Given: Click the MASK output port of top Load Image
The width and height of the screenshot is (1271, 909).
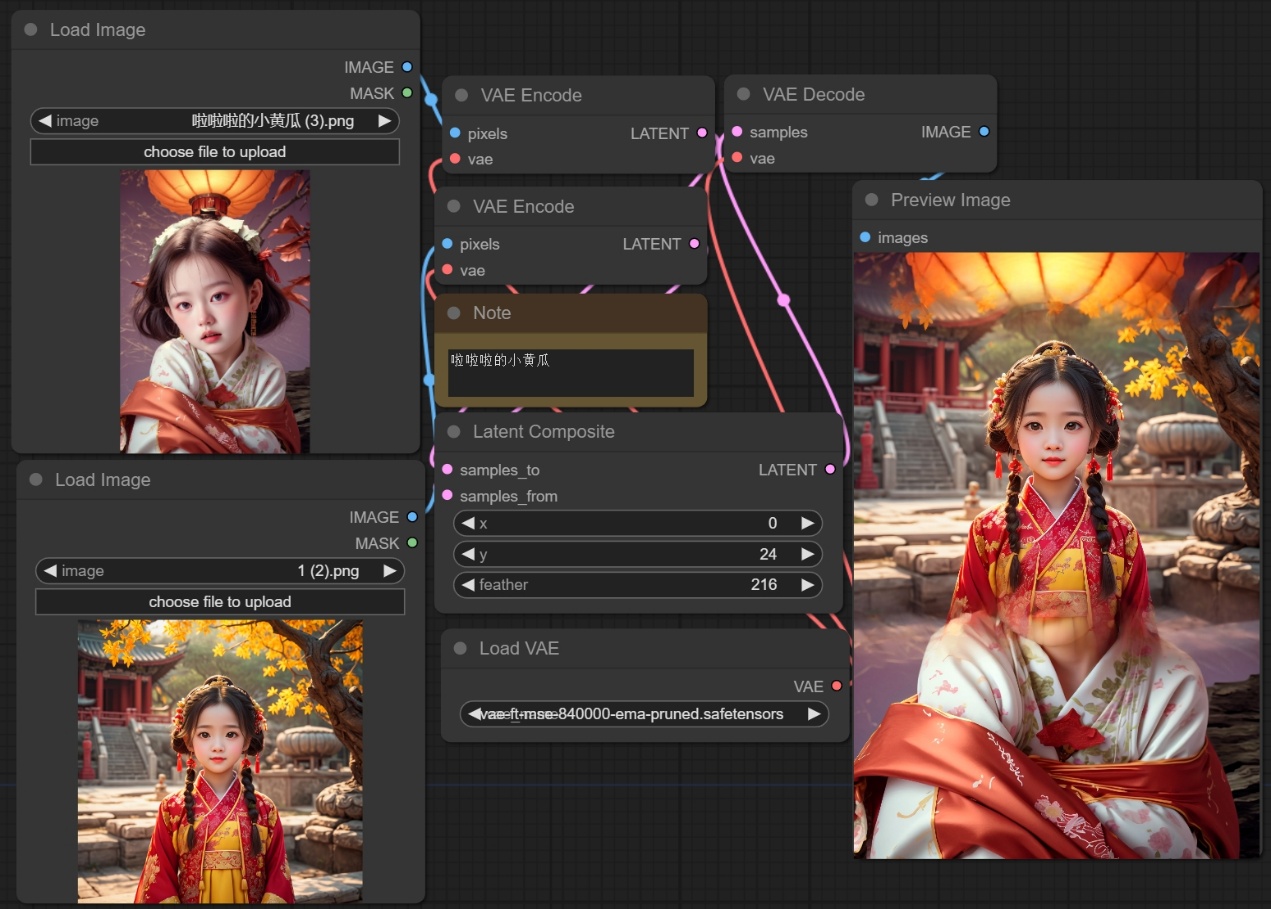Looking at the screenshot, I should (407, 93).
